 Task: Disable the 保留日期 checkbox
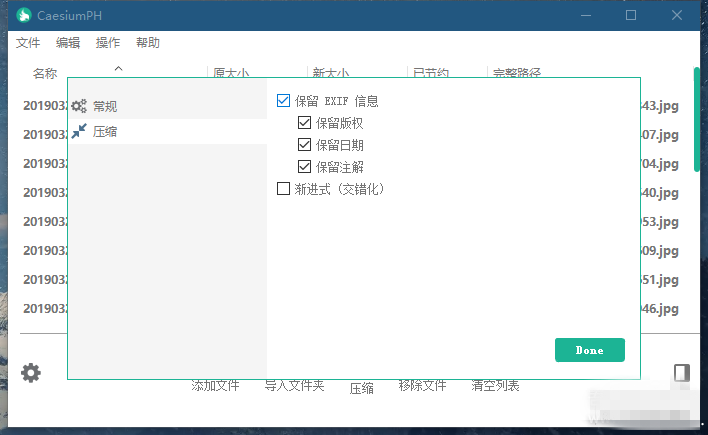coord(305,145)
